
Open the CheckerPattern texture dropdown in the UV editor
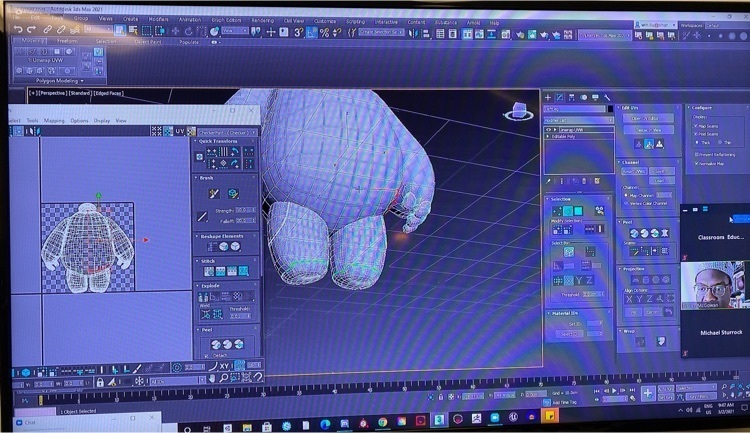[227, 132]
